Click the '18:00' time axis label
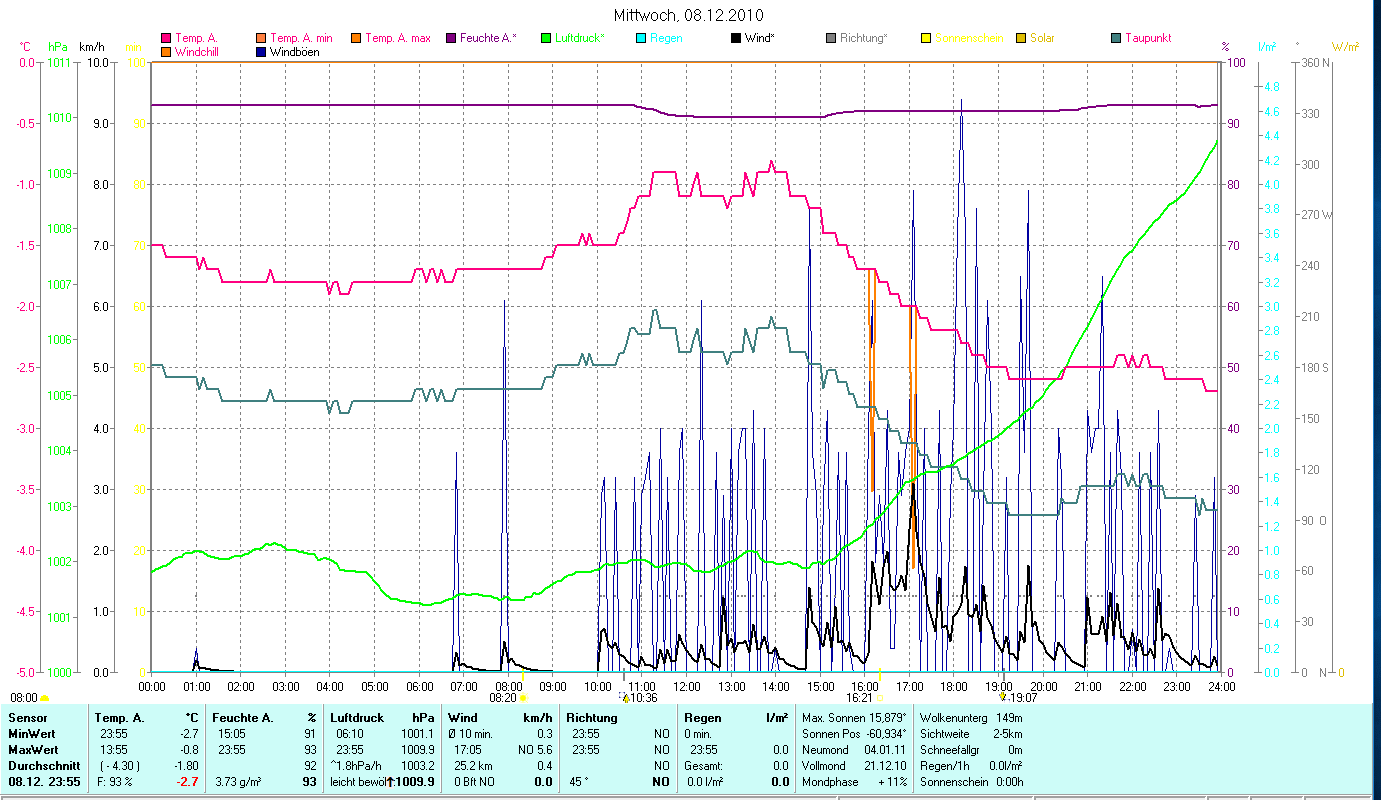This screenshot has height=800, width=1381. point(955,686)
